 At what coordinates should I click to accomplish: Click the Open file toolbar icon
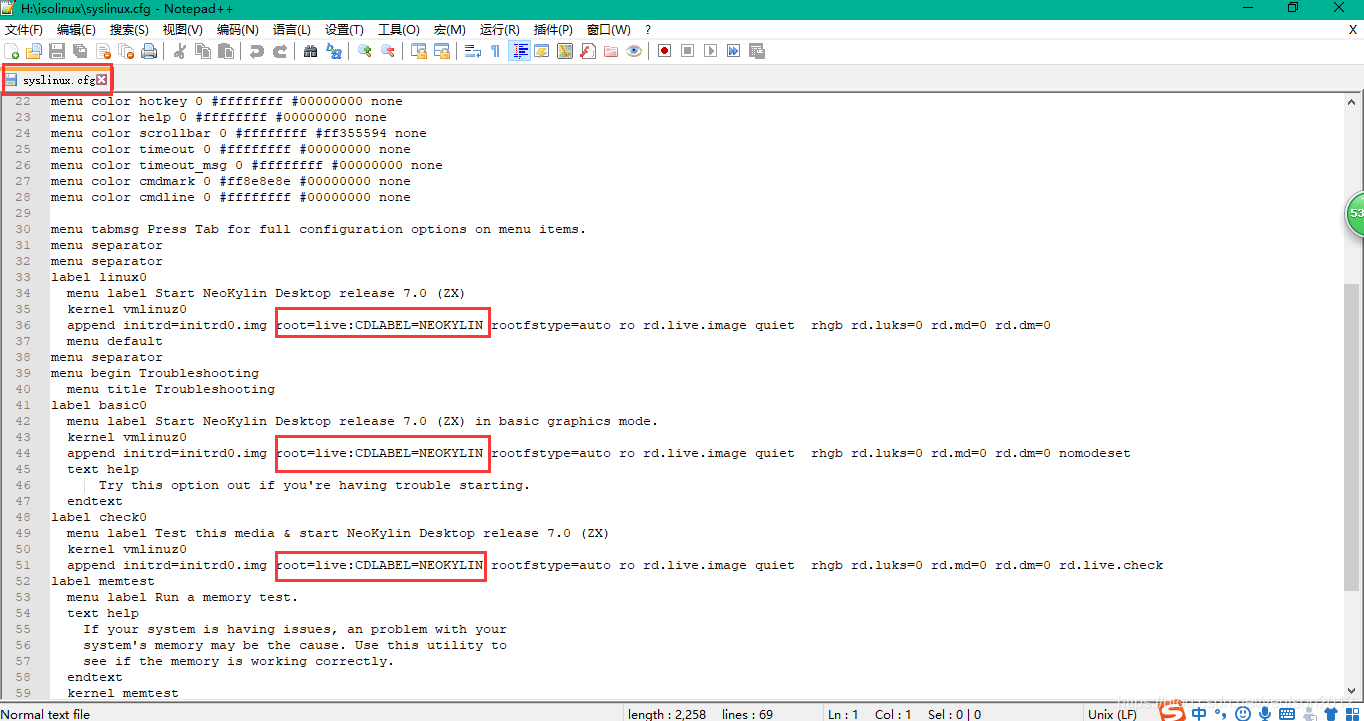[x=34, y=51]
